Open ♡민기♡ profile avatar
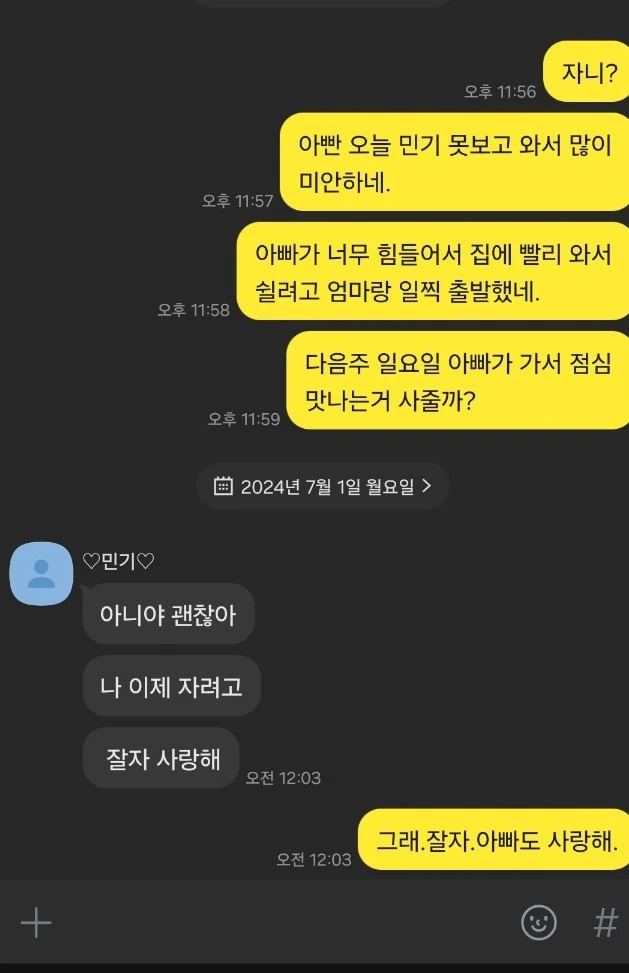Screen dimensions: 629x973 pyautogui.click(x=41, y=573)
